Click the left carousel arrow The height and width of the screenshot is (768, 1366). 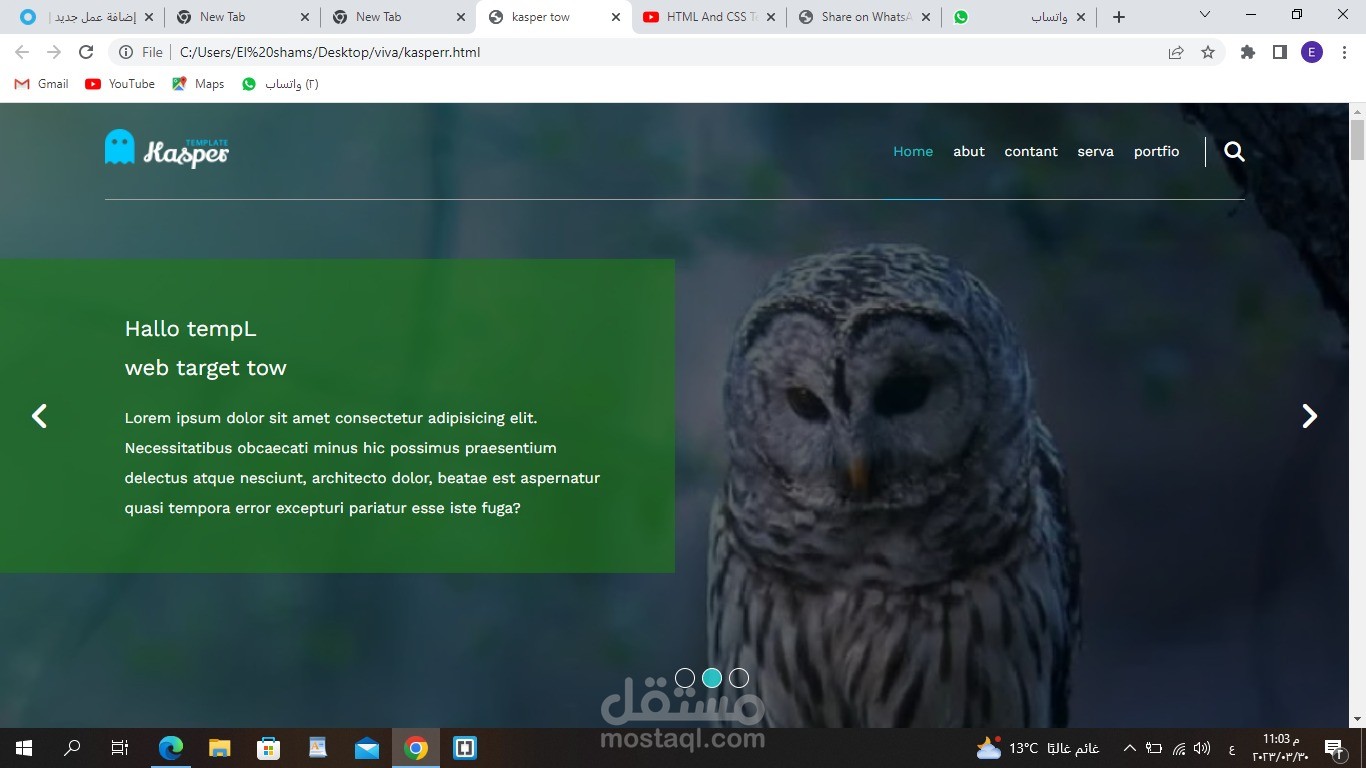click(40, 416)
